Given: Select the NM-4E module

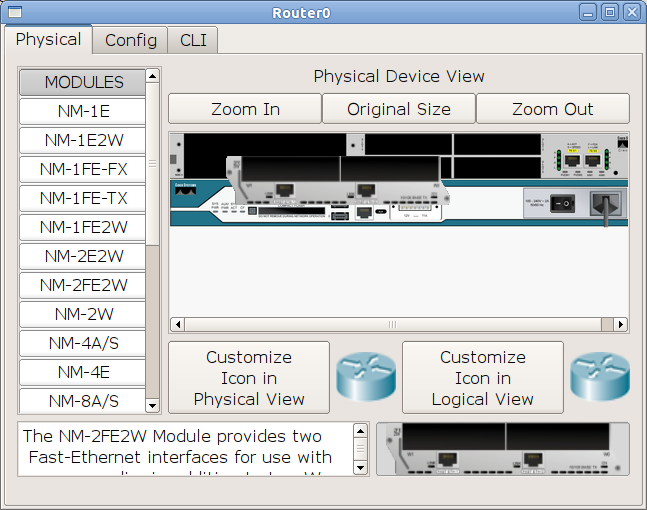Looking at the screenshot, I should click(x=83, y=372).
